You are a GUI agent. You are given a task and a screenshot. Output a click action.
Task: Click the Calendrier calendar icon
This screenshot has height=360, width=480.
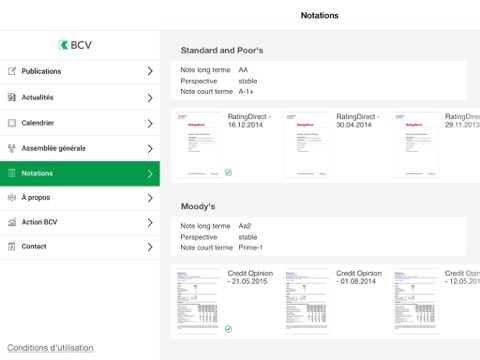pos(12,123)
